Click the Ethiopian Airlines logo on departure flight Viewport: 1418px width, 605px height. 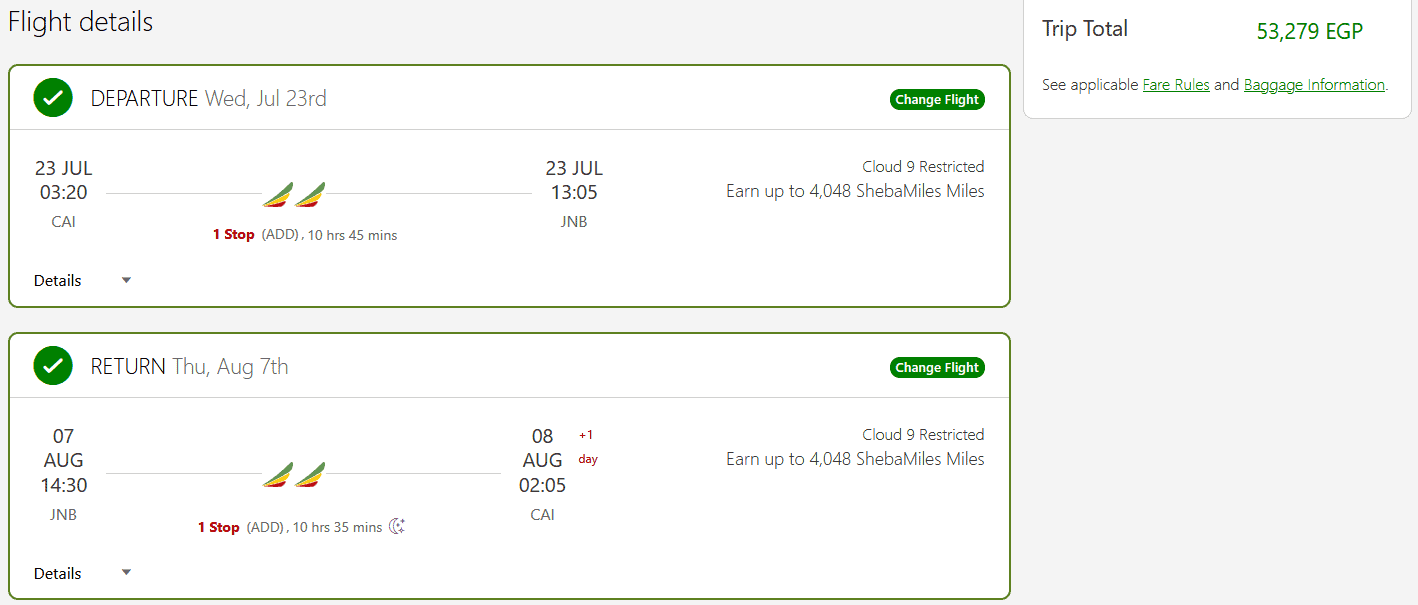click(x=295, y=194)
